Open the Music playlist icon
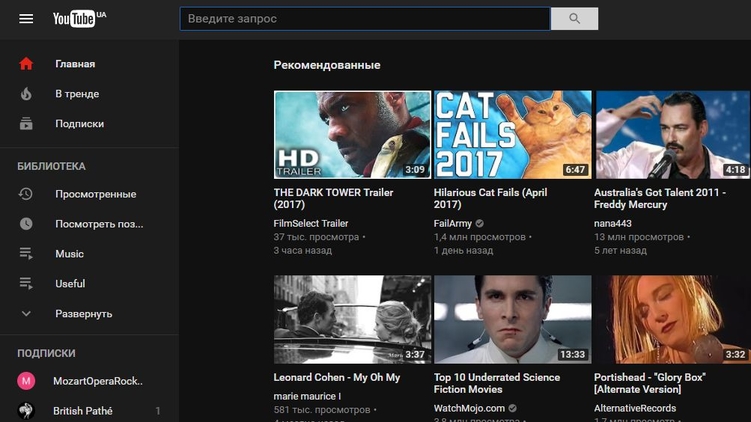Viewport: 751px width, 422px height. pyautogui.click(x=26, y=254)
